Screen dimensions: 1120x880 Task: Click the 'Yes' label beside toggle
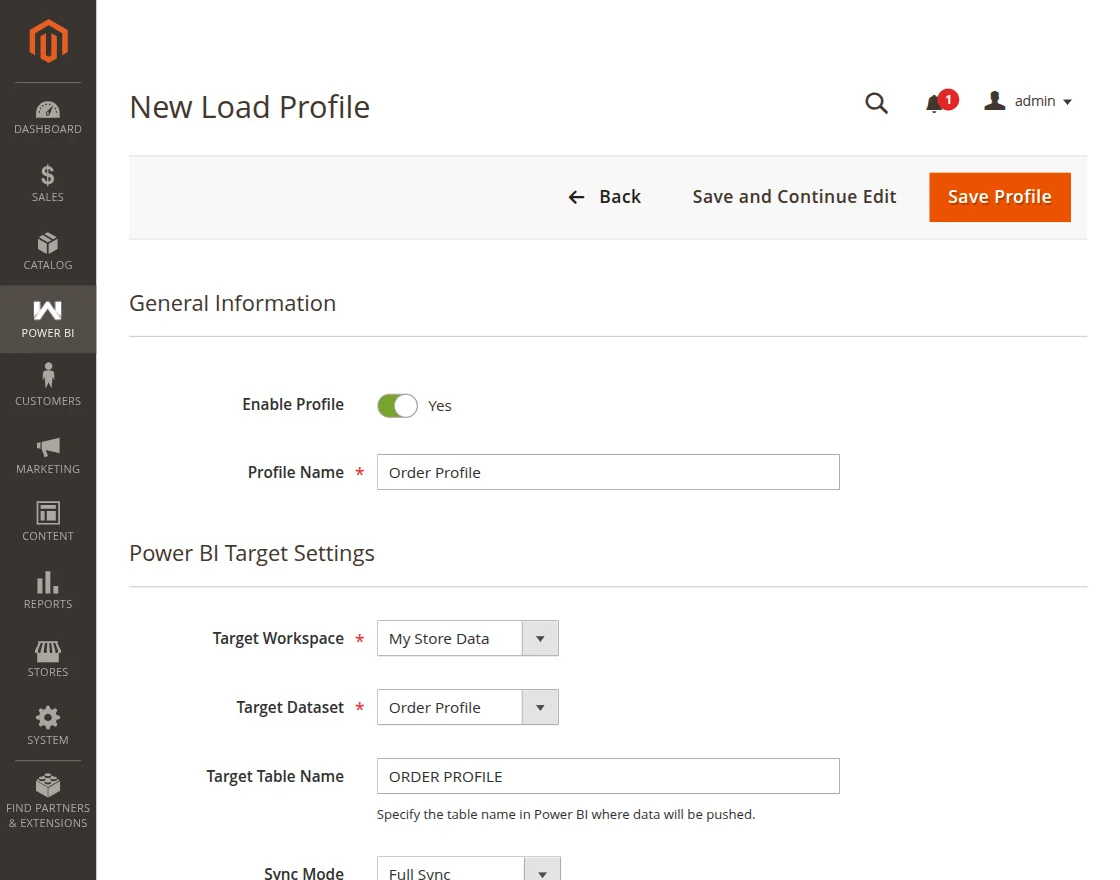(x=439, y=406)
